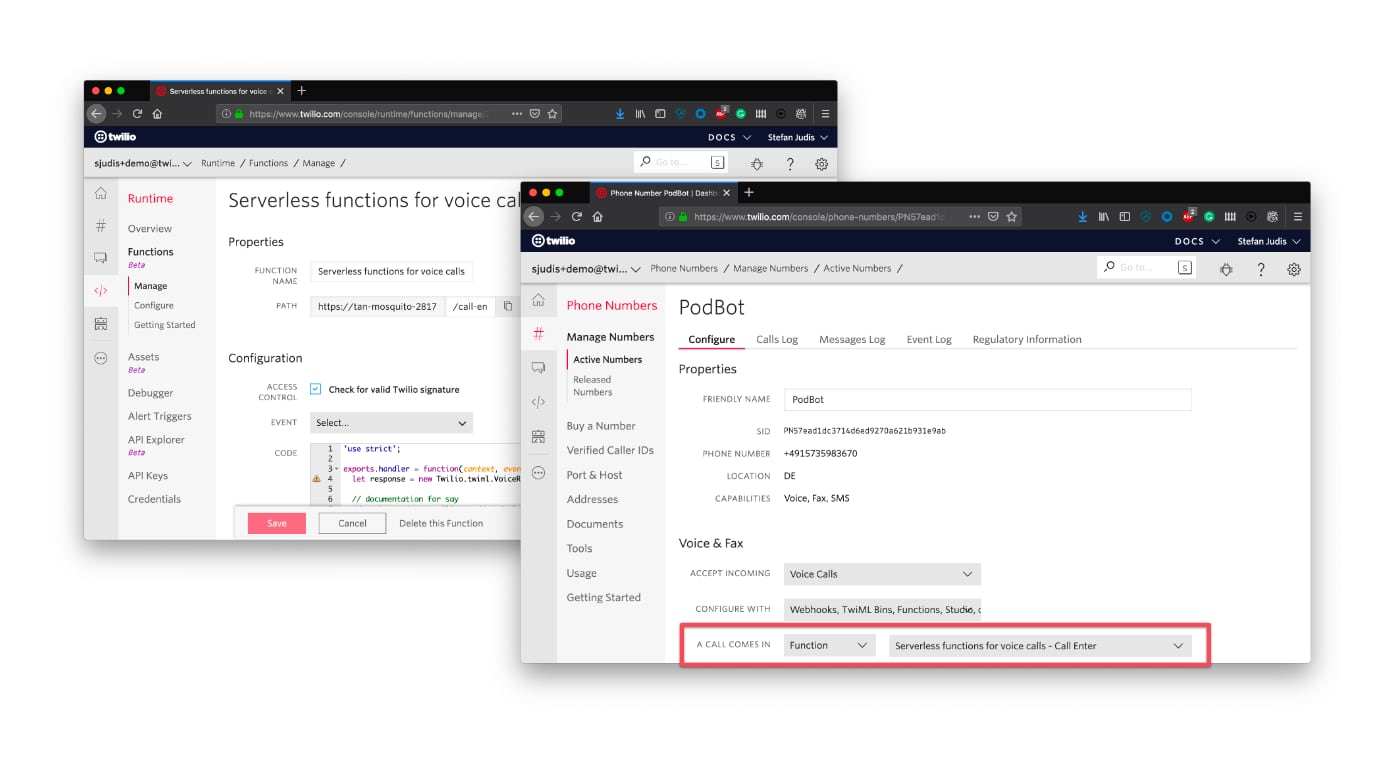Click the Runtime code icon in Functions window sidebar
This screenshot has width=1400, height=781.
pos(101,291)
